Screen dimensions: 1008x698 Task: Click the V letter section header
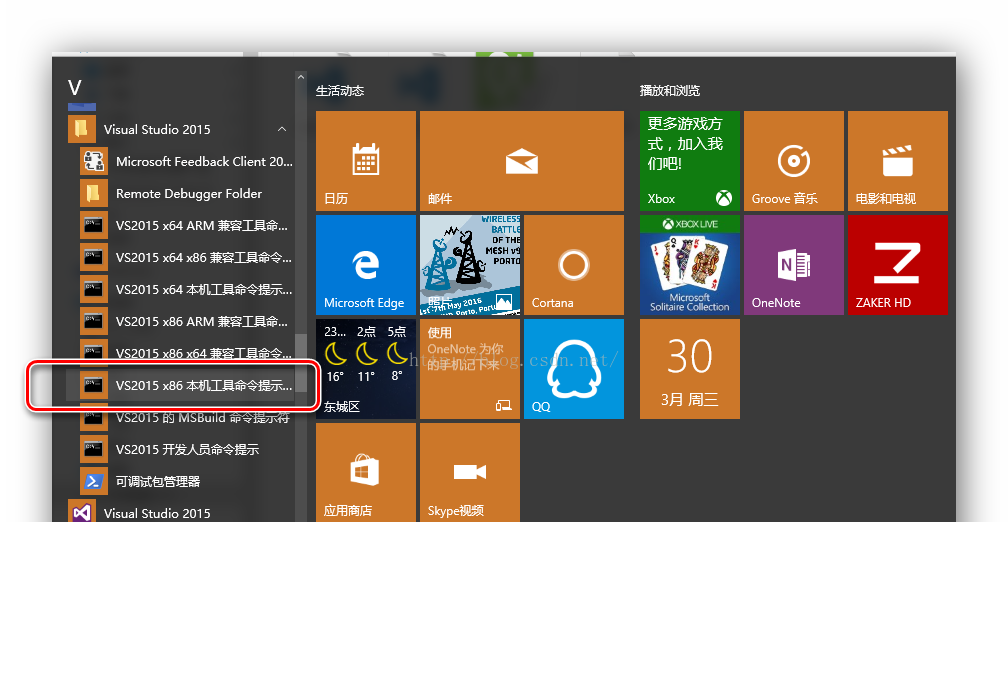coord(75,88)
